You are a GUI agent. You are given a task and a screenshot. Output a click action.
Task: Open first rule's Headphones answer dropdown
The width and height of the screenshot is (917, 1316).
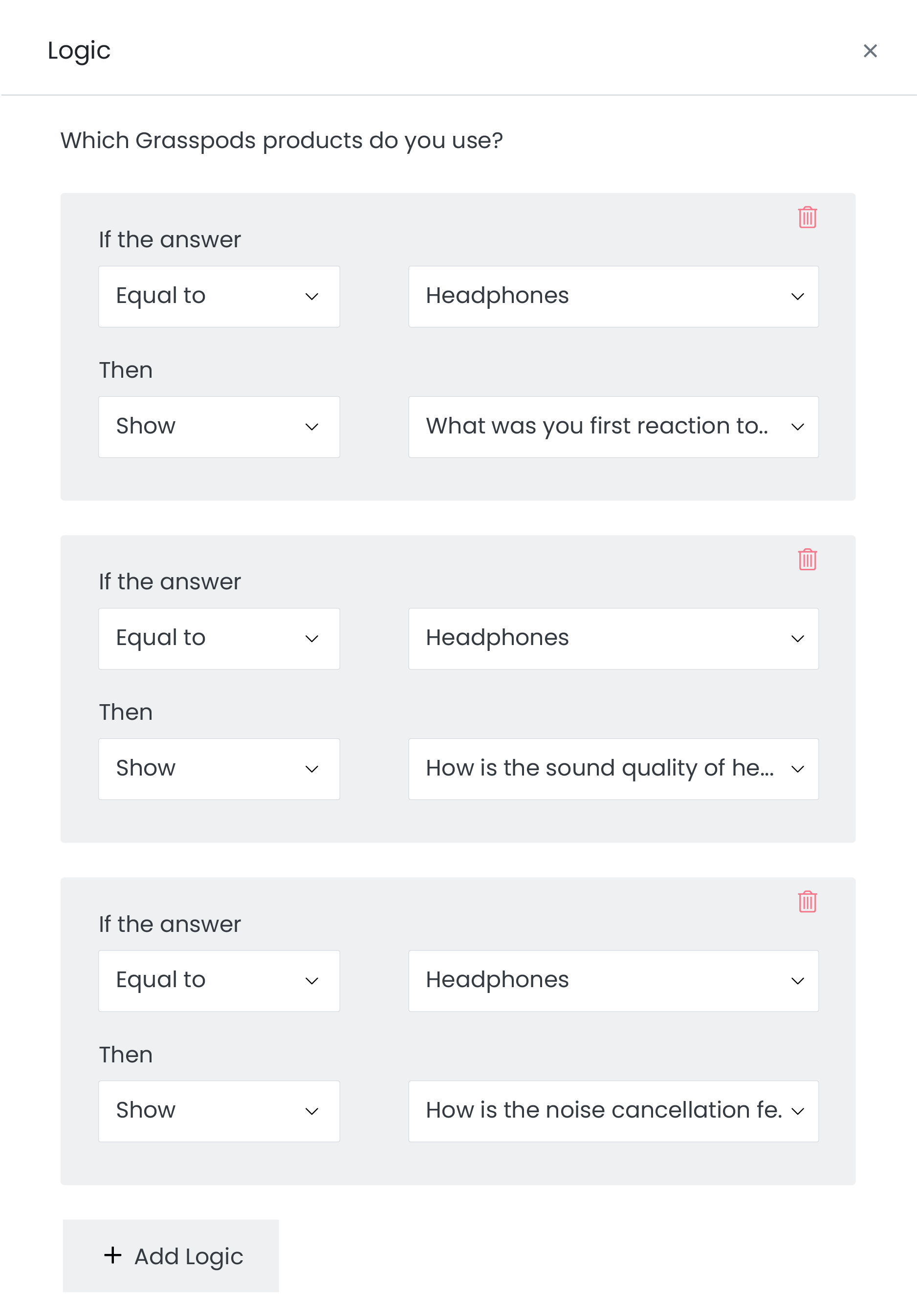tap(612, 296)
